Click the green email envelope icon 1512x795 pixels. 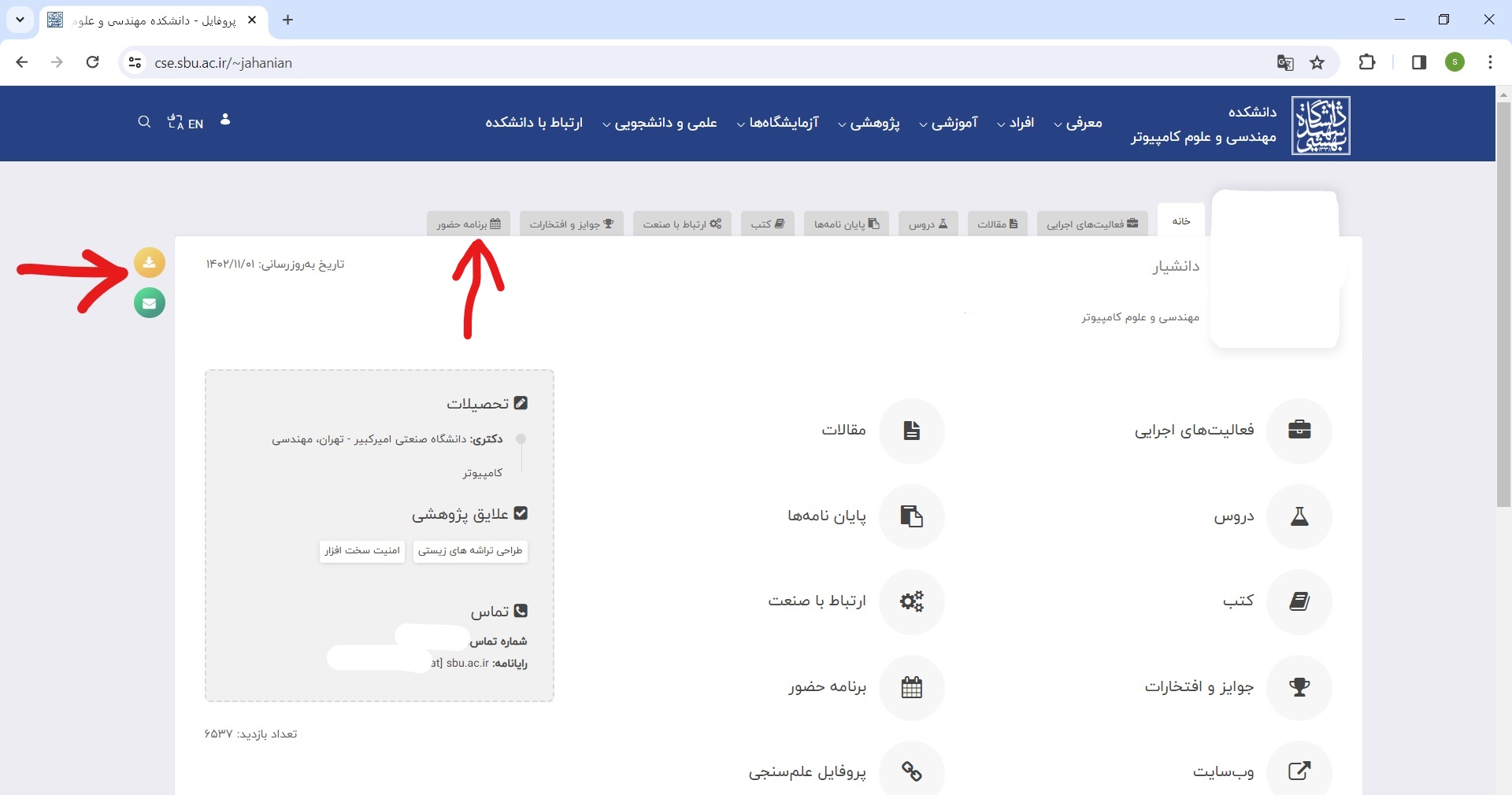coord(150,303)
